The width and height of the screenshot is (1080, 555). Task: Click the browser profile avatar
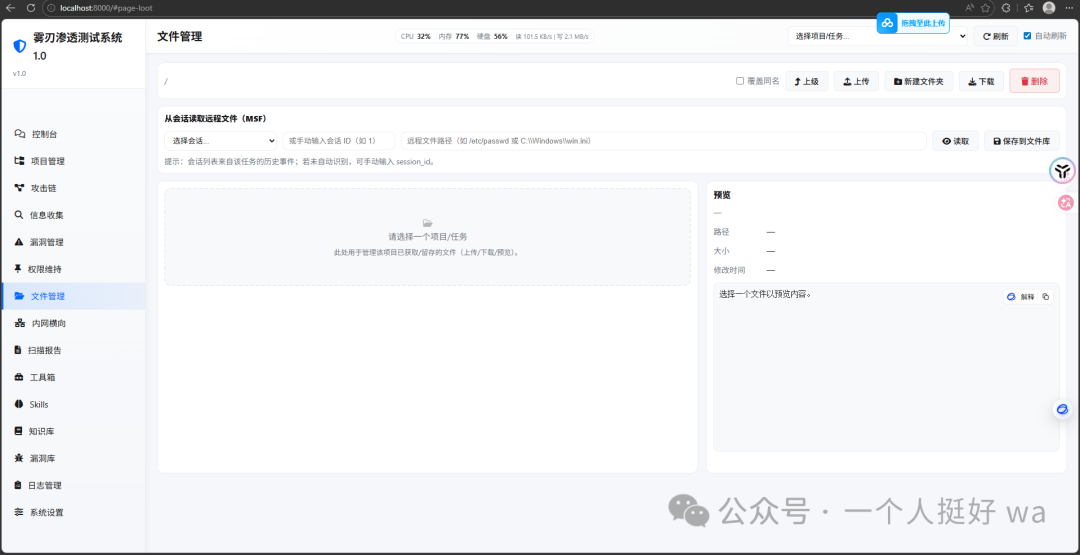1049,8
